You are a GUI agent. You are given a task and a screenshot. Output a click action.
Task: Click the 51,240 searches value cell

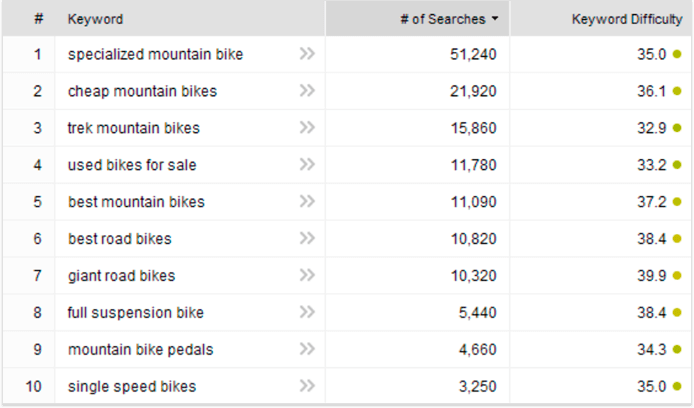coord(417,54)
